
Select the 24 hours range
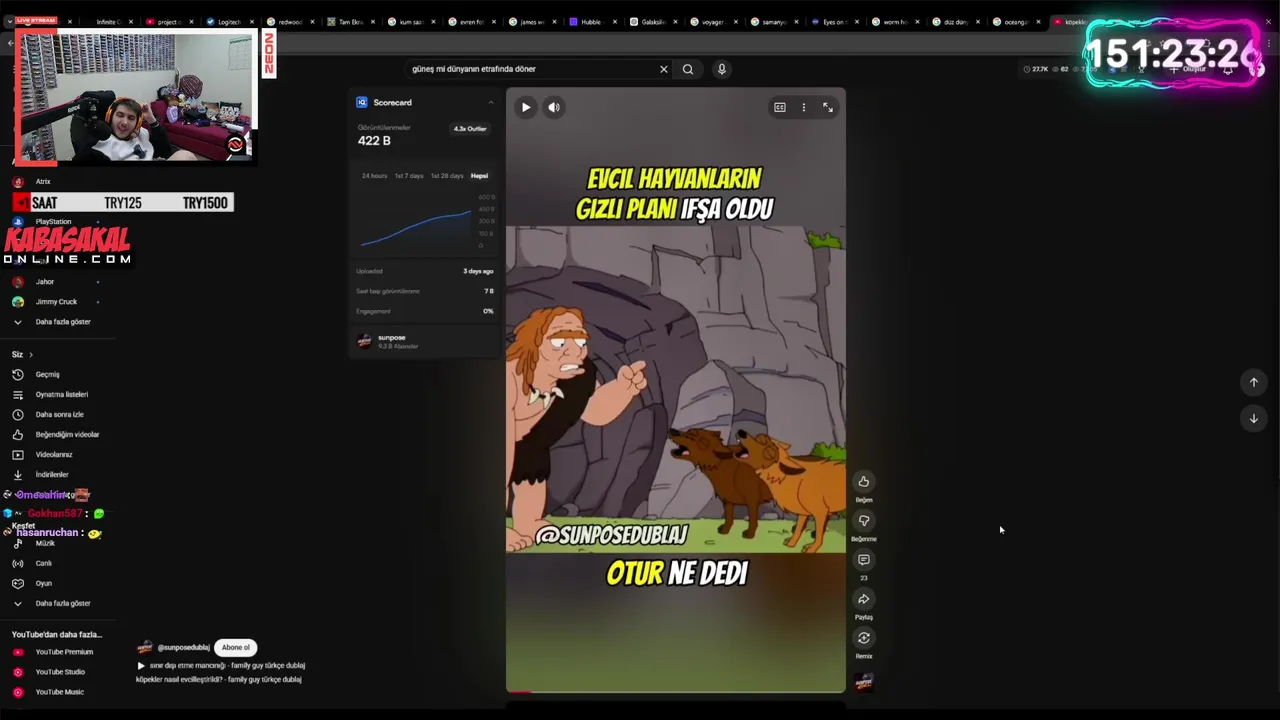[x=374, y=176]
